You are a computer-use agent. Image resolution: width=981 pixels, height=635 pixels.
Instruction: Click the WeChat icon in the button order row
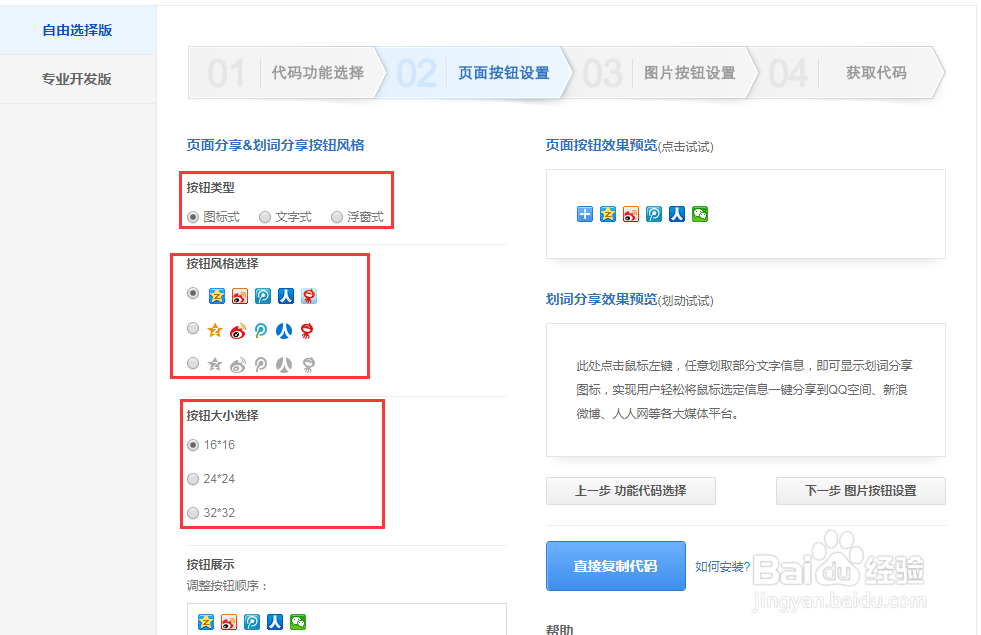[298, 621]
